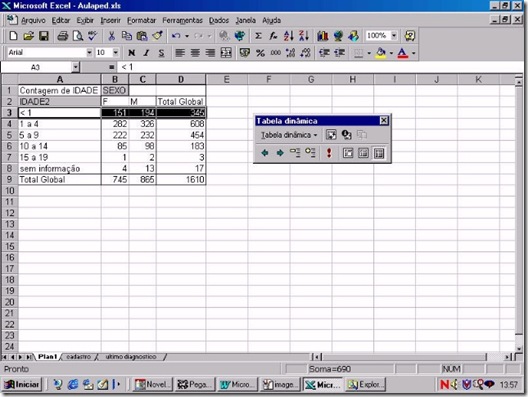Switch to the cadastro sheet tab

[x=78, y=357]
